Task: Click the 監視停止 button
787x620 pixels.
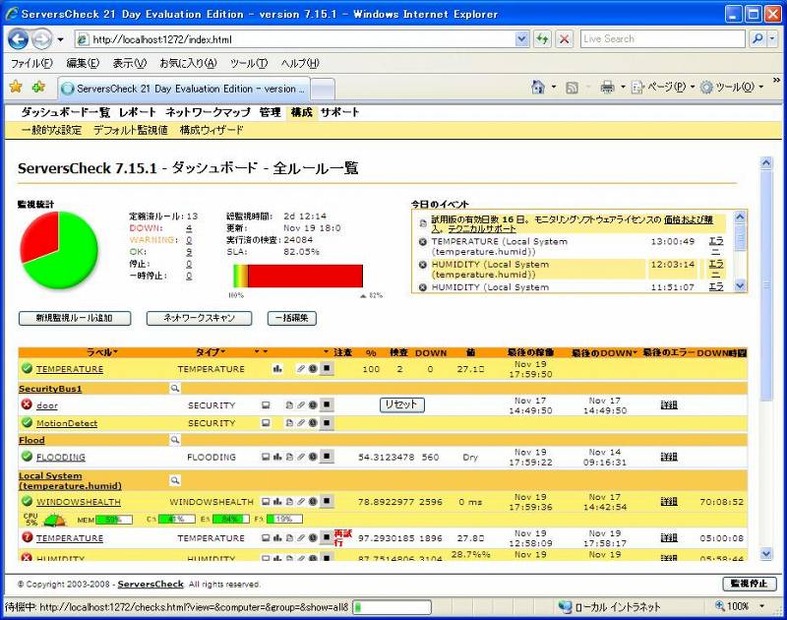Action: click(x=749, y=583)
